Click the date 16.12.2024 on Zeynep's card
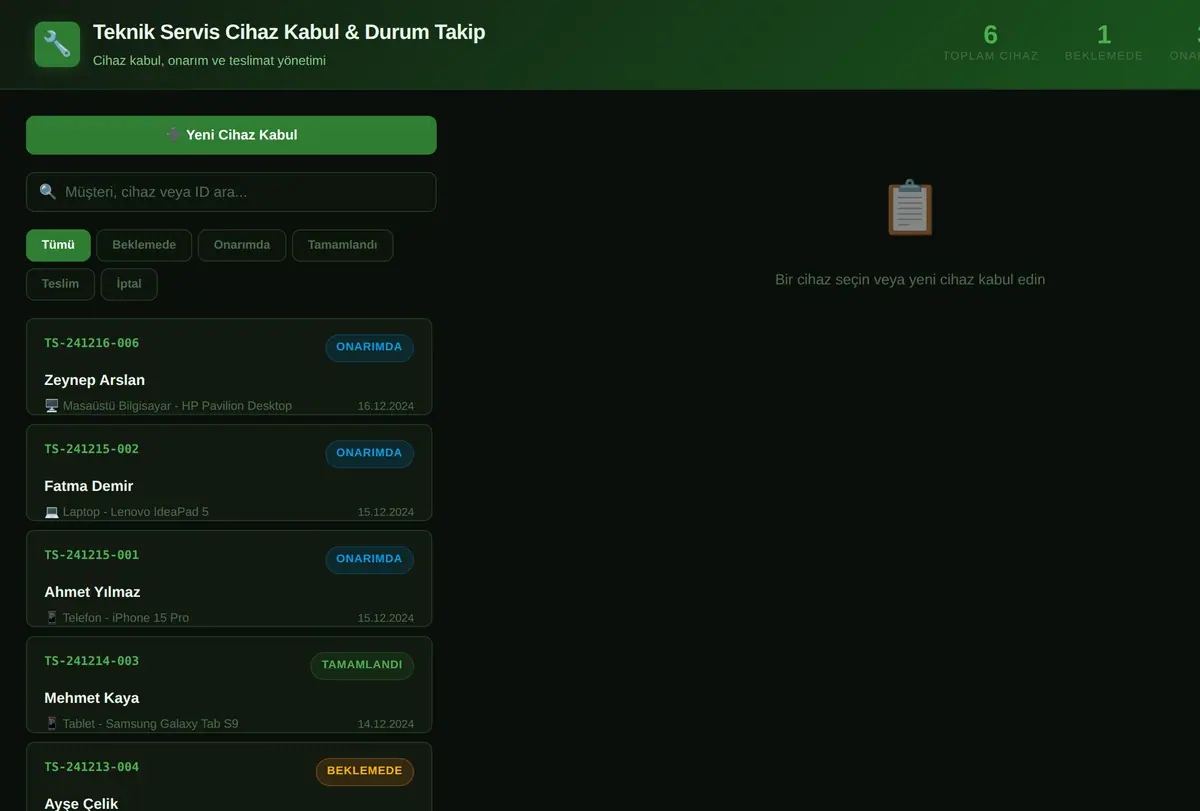The image size is (1200, 811). point(386,406)
